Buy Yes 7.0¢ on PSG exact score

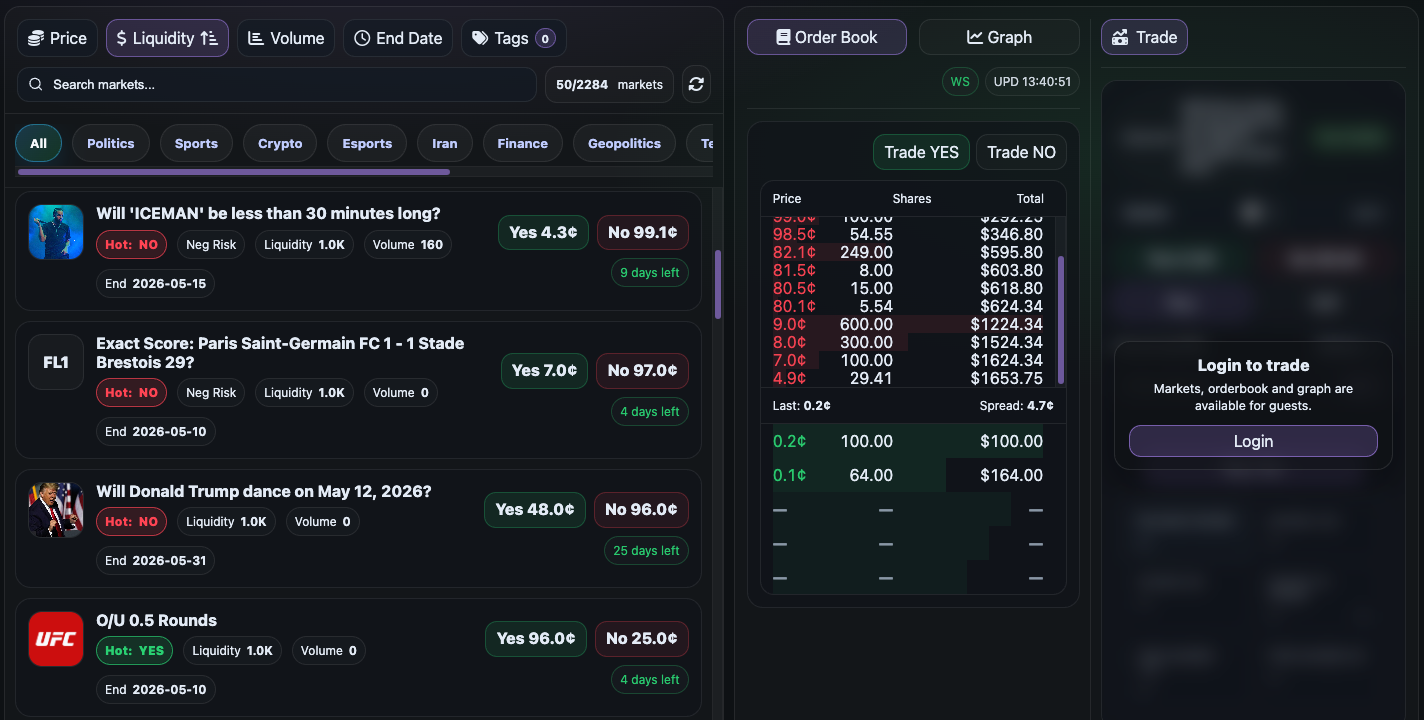point(544,370)
